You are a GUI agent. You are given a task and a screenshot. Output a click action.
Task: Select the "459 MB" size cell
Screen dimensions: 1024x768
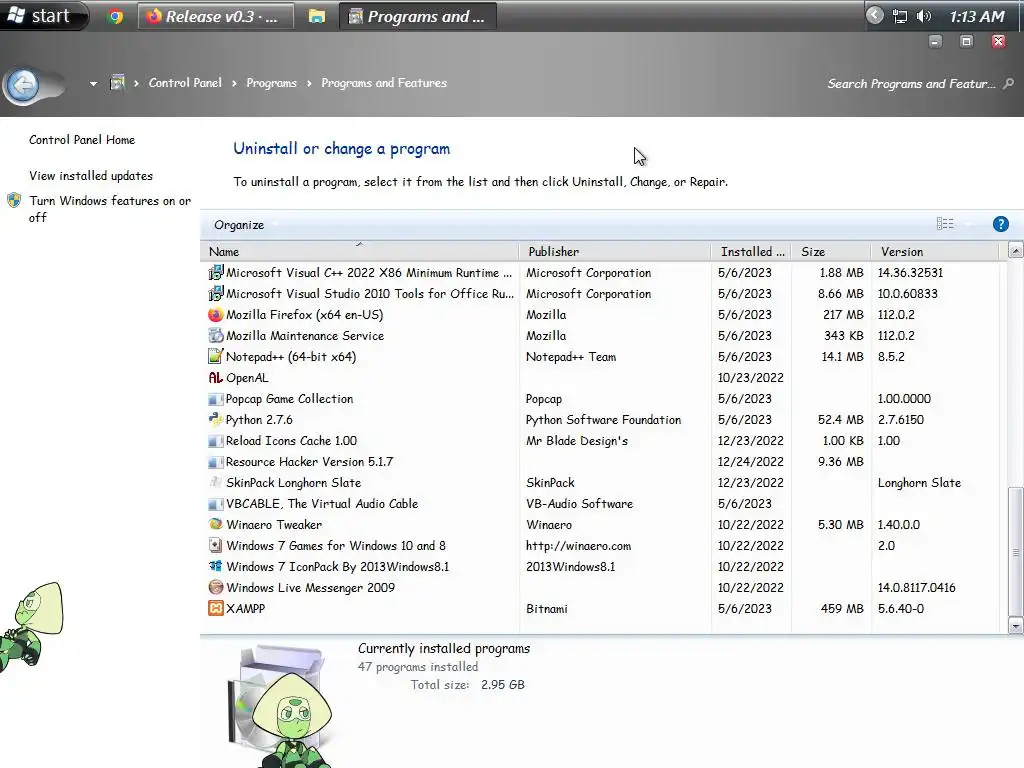pos(842,609)
